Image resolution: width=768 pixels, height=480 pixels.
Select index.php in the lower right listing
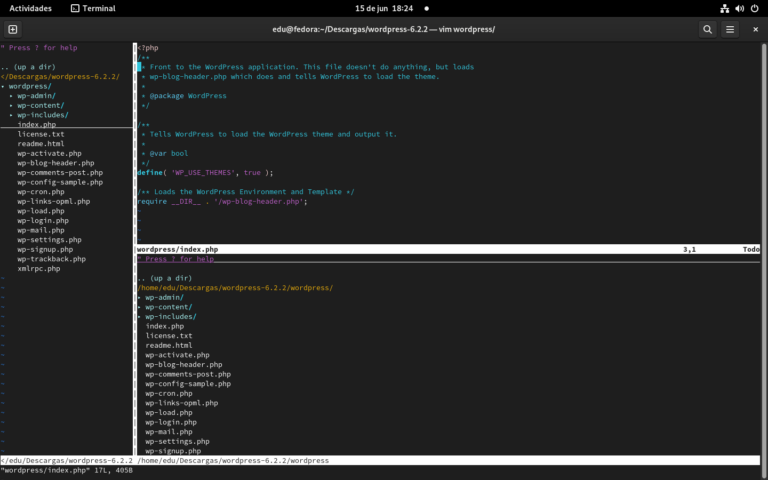click(165, 326)
